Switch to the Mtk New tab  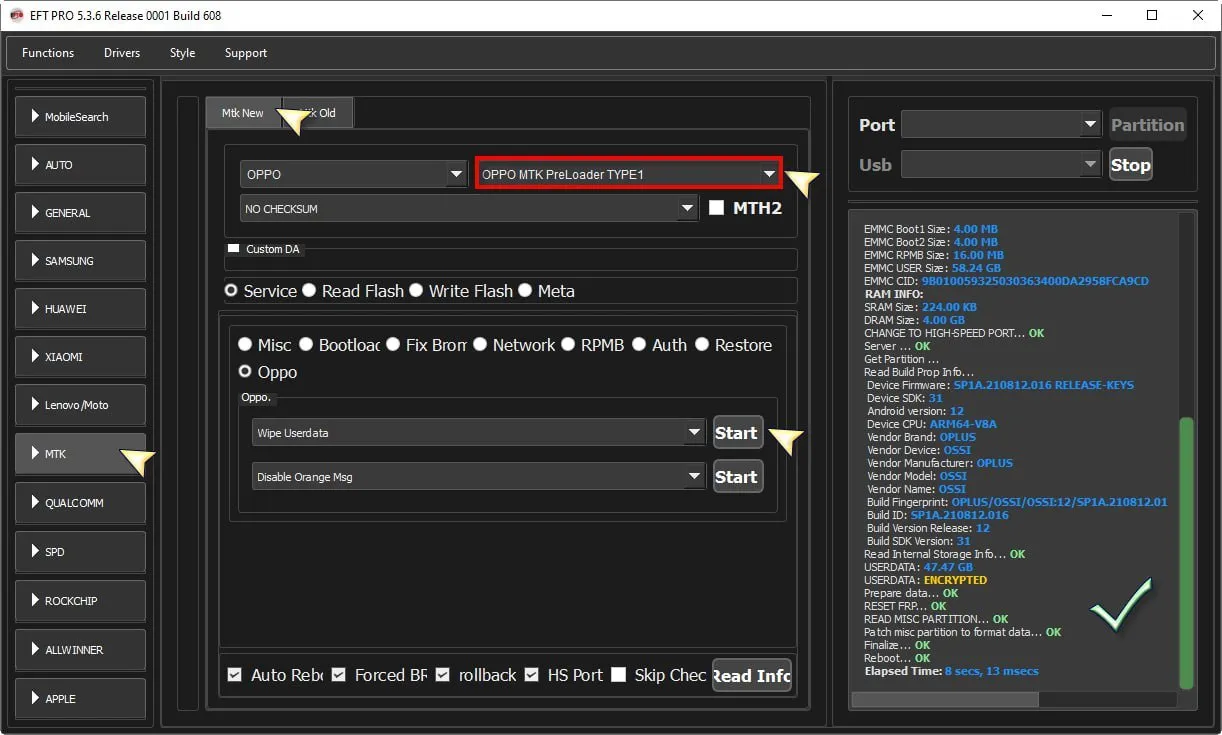coord(243,113)
